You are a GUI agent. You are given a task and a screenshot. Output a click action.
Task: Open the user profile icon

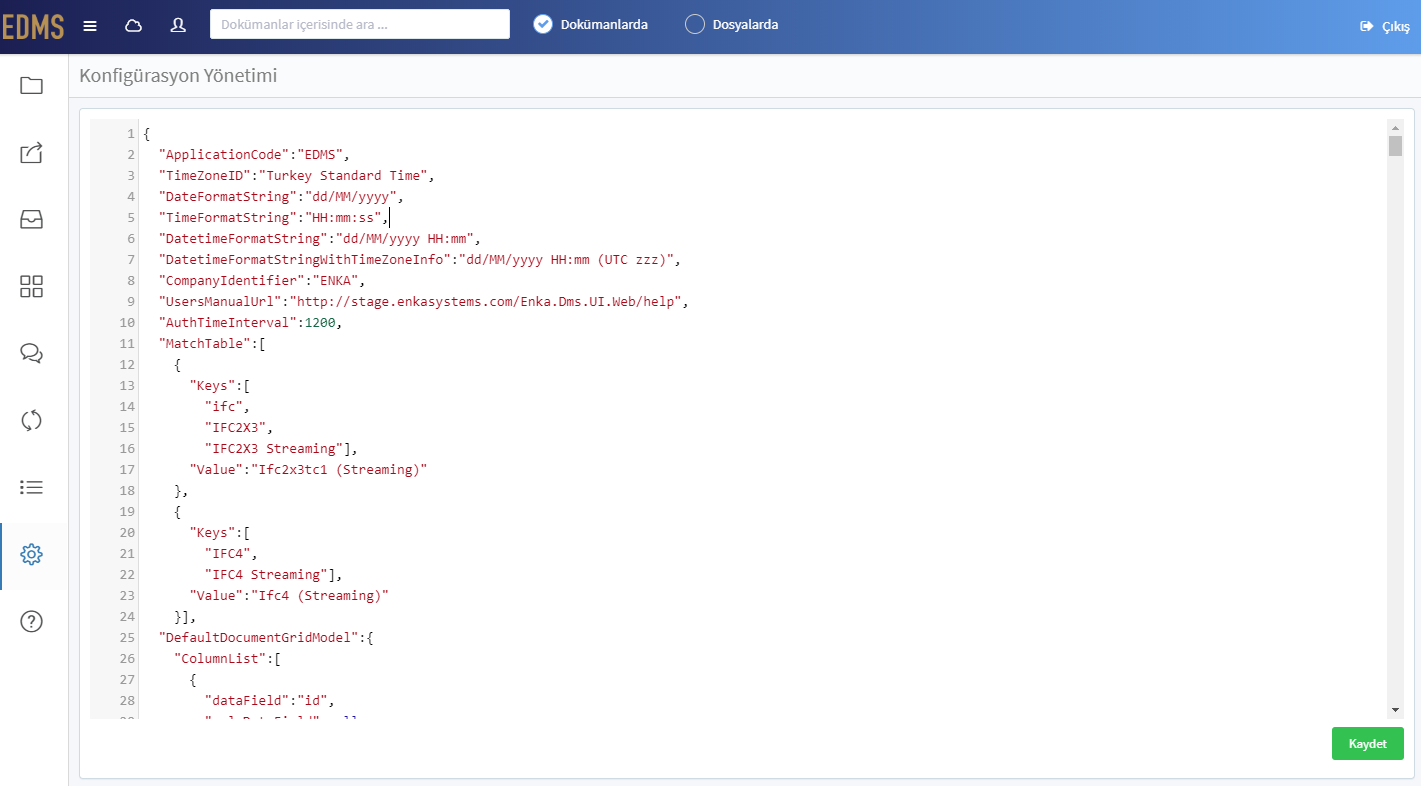(178, 26)
